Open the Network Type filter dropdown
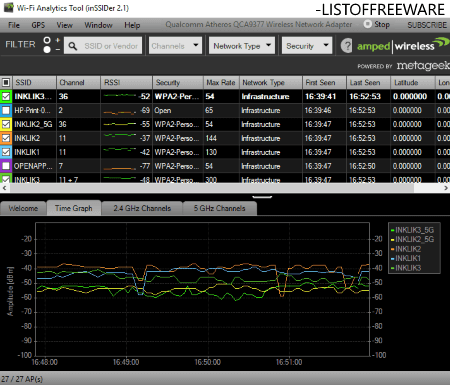The image size is (450, 385). (x=242, y=45)
